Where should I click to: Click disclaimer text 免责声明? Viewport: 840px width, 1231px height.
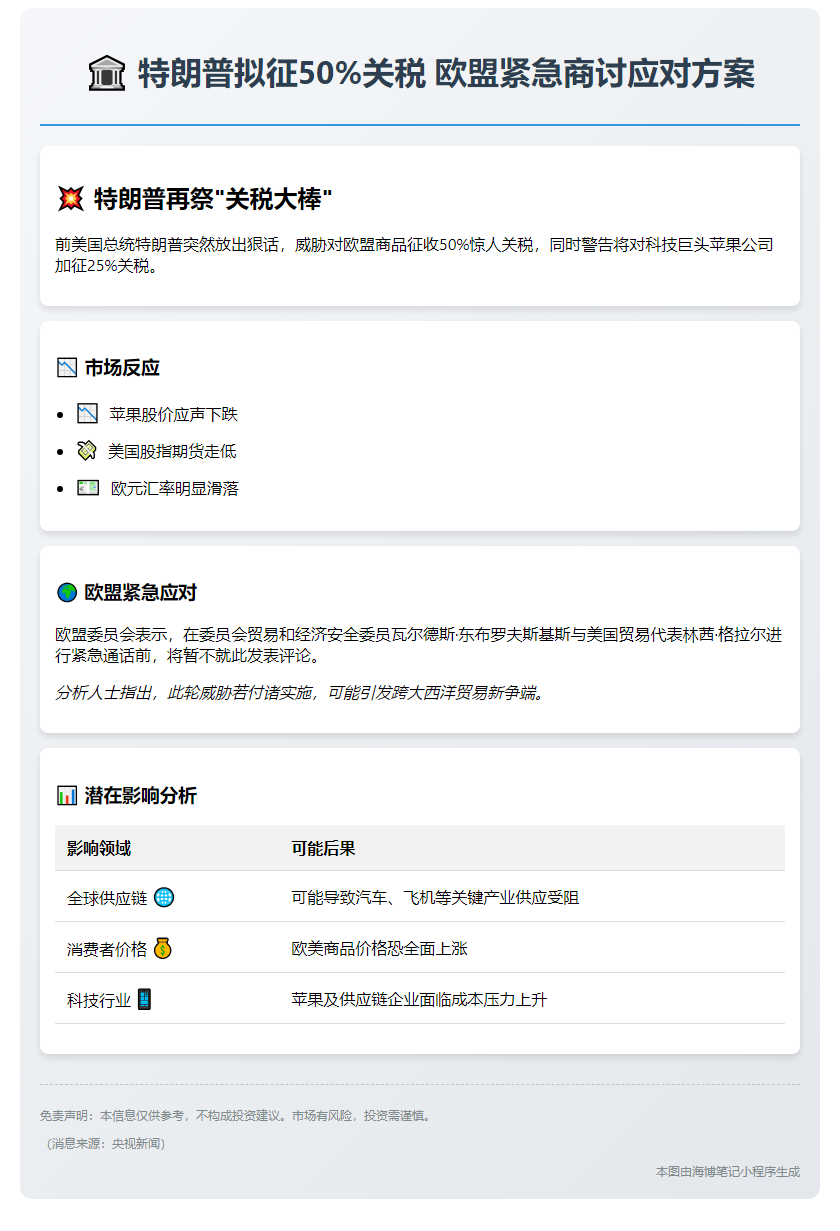pos(236,1115)
